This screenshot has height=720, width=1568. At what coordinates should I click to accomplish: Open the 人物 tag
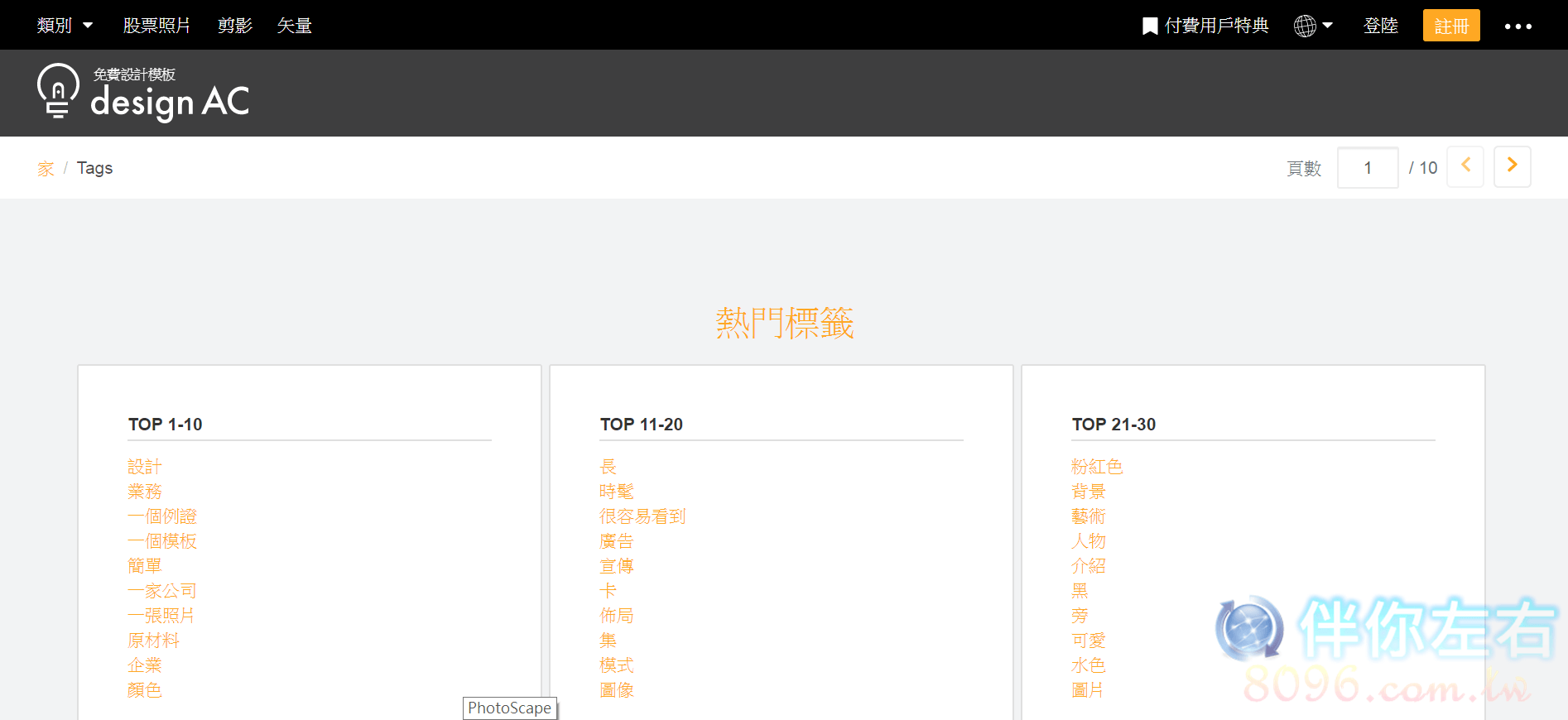(1089, 541)
